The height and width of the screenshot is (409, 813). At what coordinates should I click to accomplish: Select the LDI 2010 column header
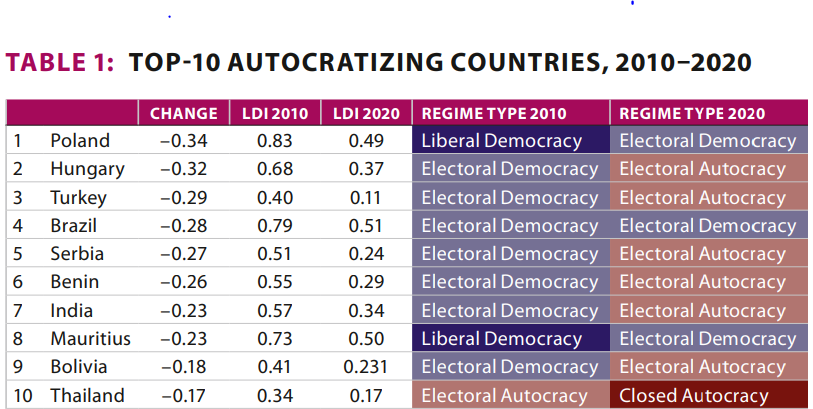click(274, 113)
